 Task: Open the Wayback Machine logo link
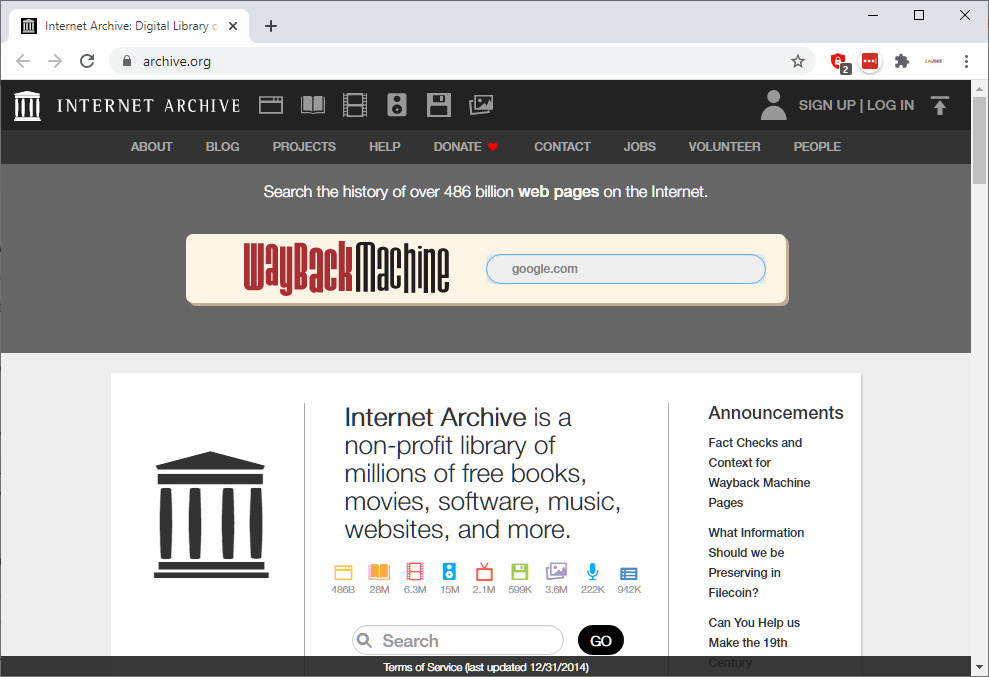point(346,268)
